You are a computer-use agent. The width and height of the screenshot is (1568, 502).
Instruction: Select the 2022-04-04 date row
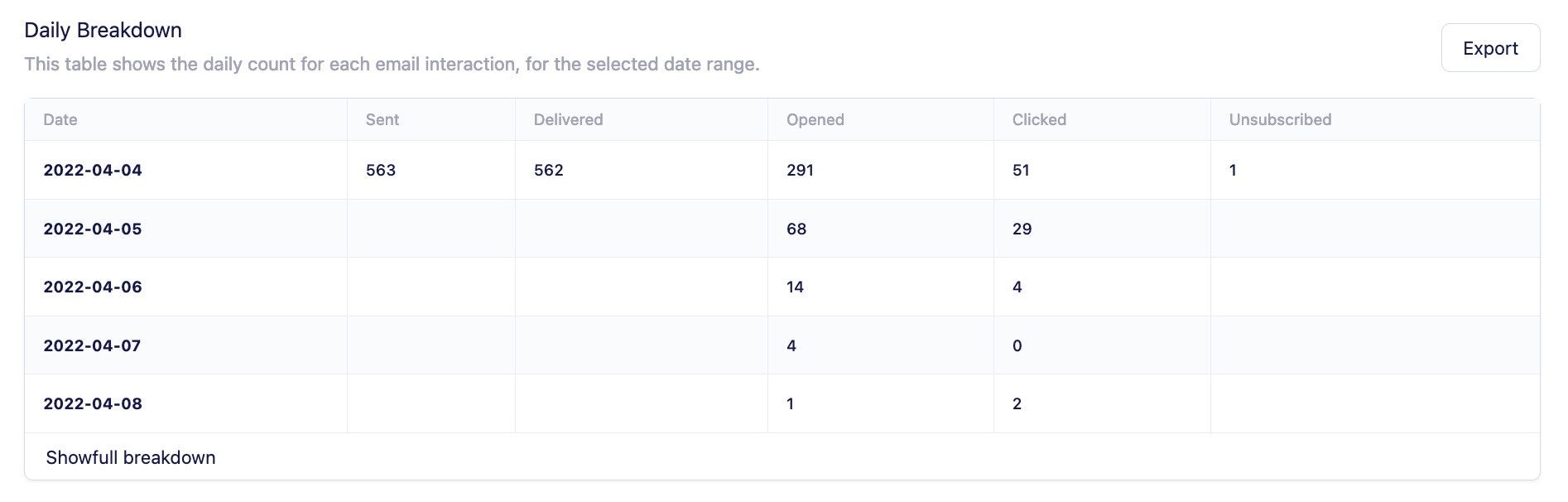[x=93, y=170]
